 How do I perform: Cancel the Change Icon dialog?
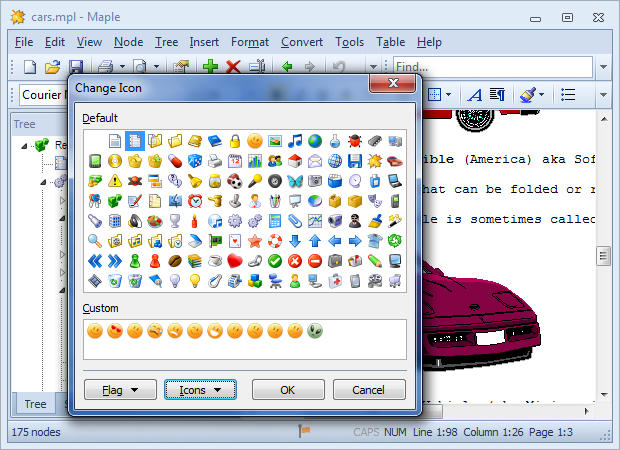pos(369,390)
